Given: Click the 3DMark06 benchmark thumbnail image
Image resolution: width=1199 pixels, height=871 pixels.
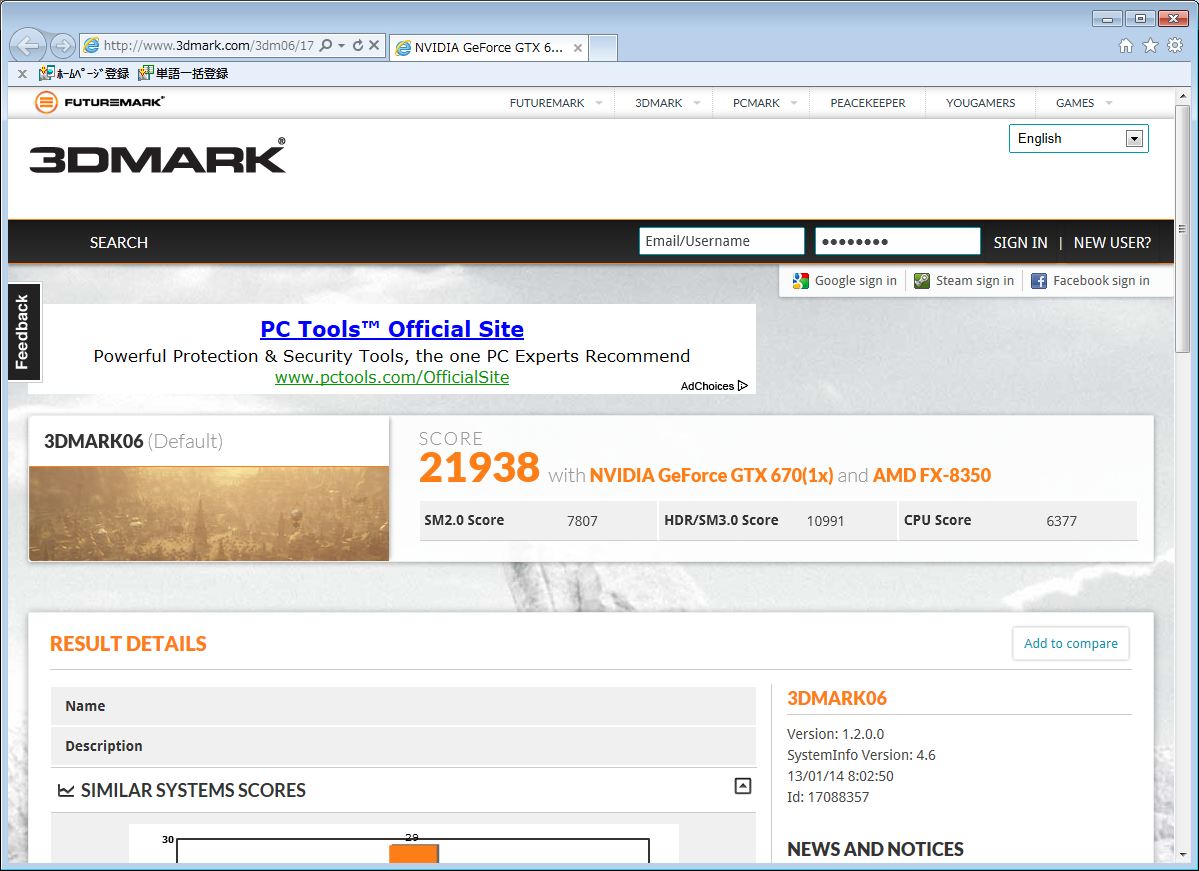Looking at the screenshot, I should coord(209,513).
